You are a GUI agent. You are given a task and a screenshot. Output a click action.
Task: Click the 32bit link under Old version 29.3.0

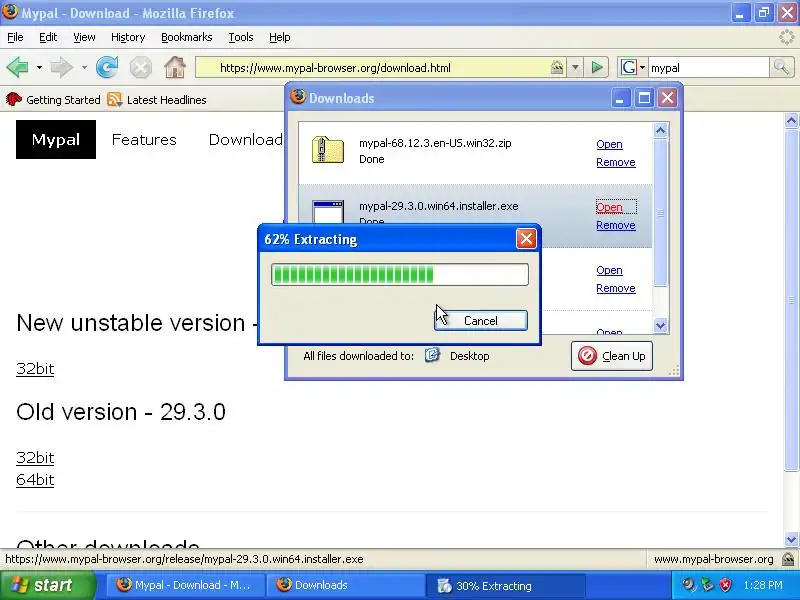coord(35,457)
